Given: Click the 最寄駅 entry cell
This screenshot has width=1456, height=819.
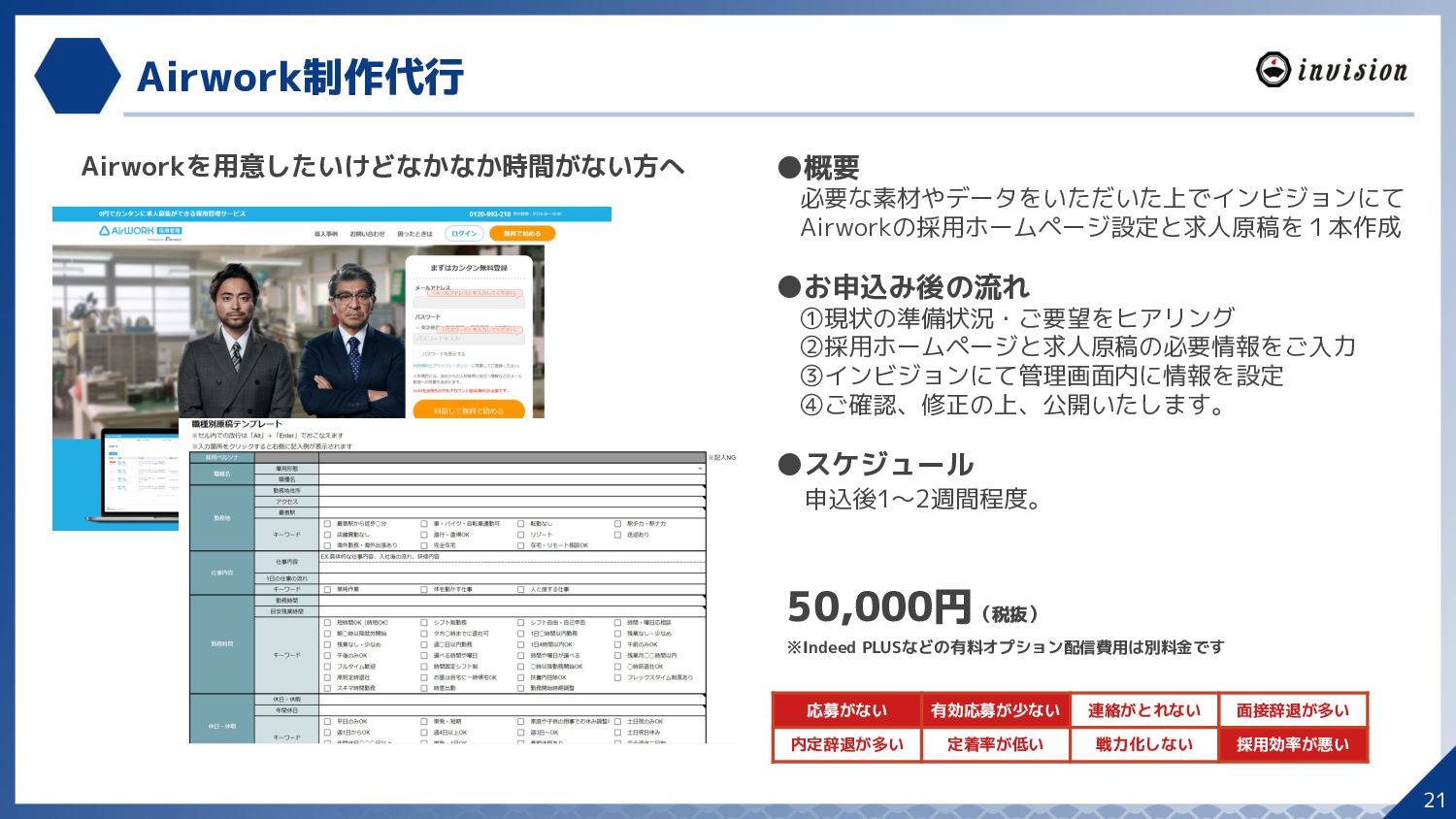Looking at the screenshot, I should click(x=512, y=512).
